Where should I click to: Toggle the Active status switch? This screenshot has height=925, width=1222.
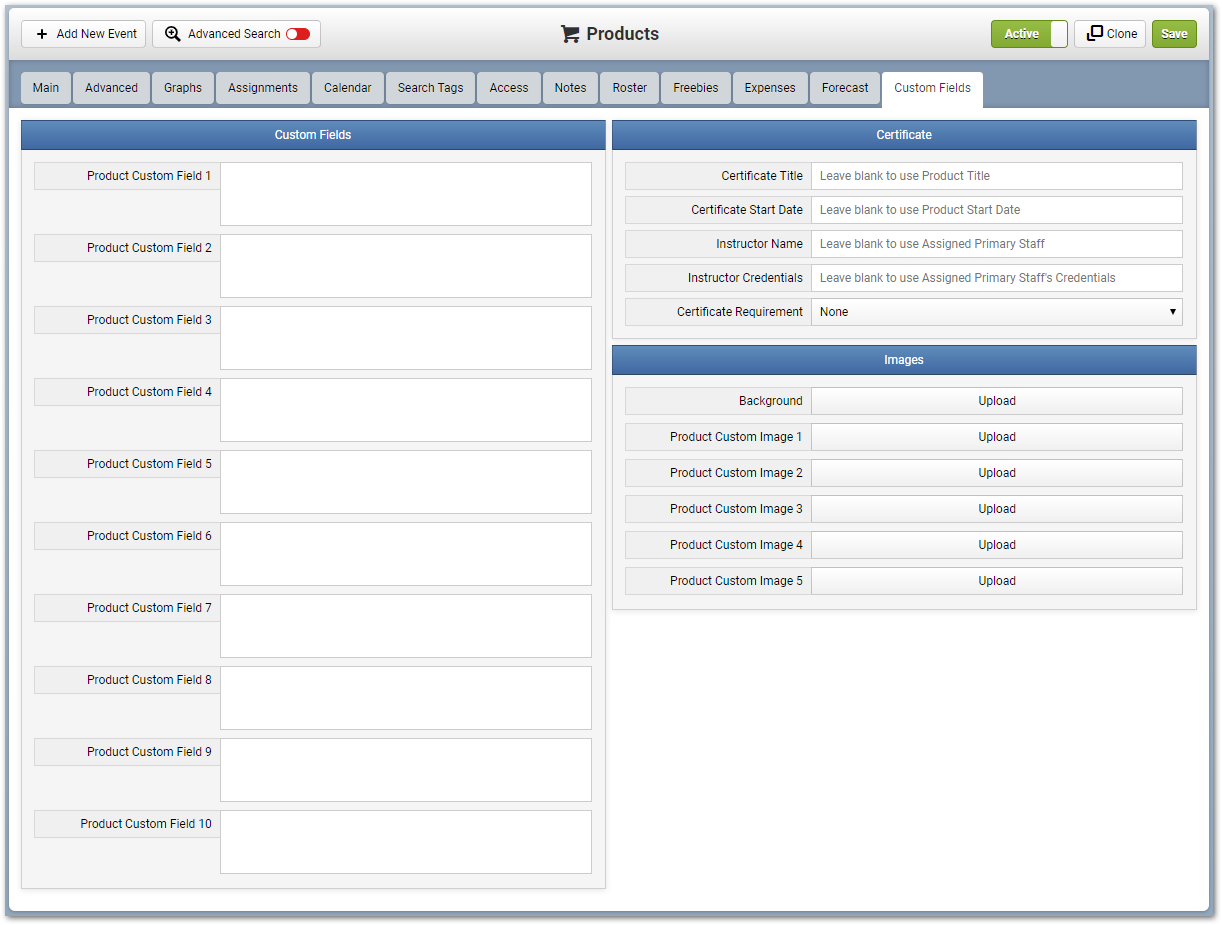click(x=1029, y=34)
